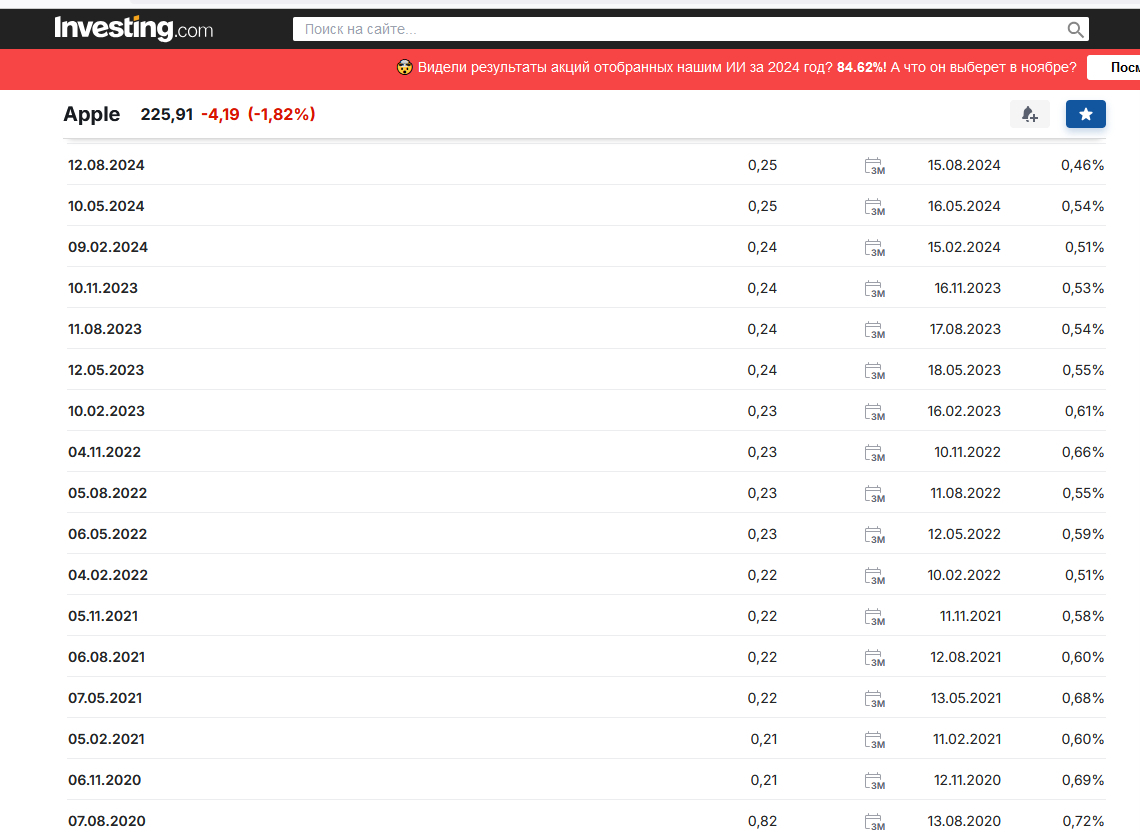Image resolution: width=1140 pixels, height=838 pixels.
Task: Select ex-dividend date 04.02.2022
Action: pyautogui.click(x=108, y=575)
